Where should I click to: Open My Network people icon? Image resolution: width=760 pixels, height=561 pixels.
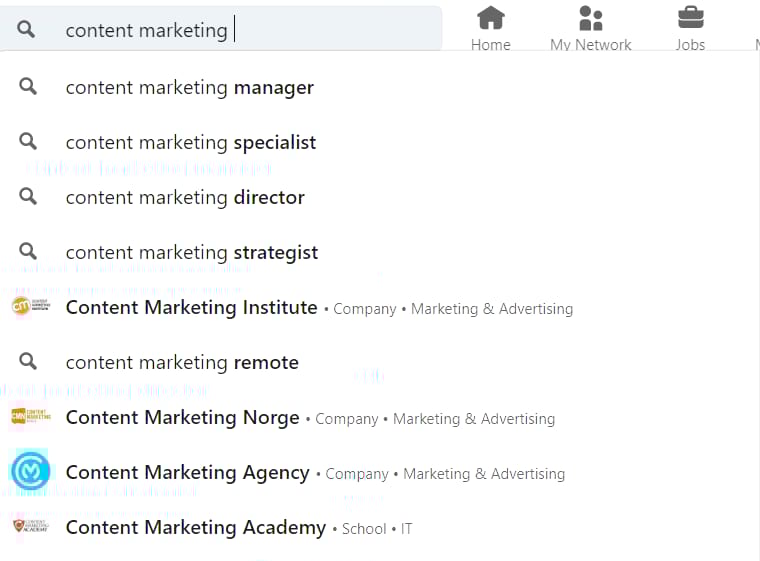[x=590, y=18]
